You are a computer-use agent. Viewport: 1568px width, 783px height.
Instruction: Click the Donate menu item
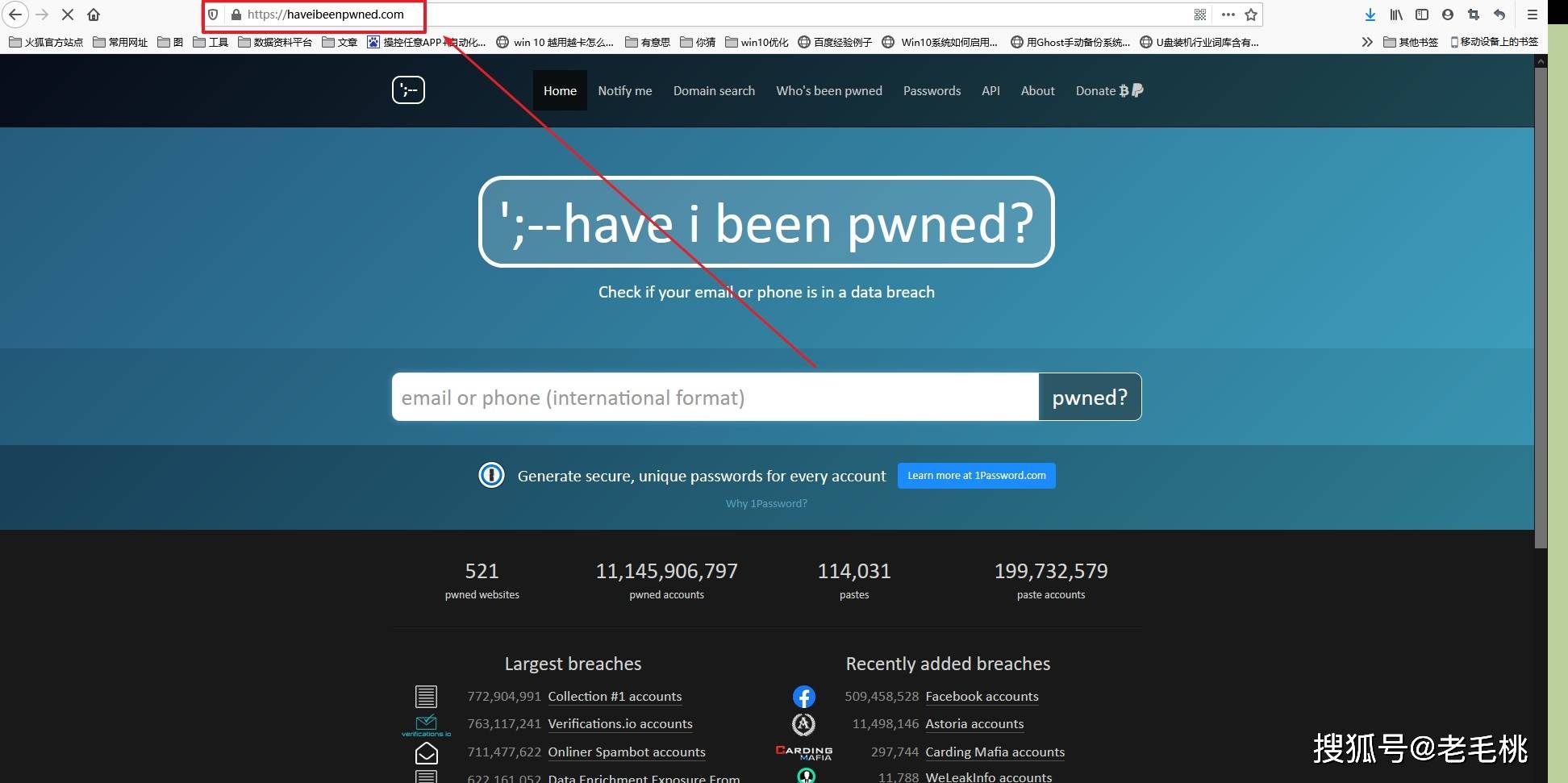click(x=1109, y=90)
